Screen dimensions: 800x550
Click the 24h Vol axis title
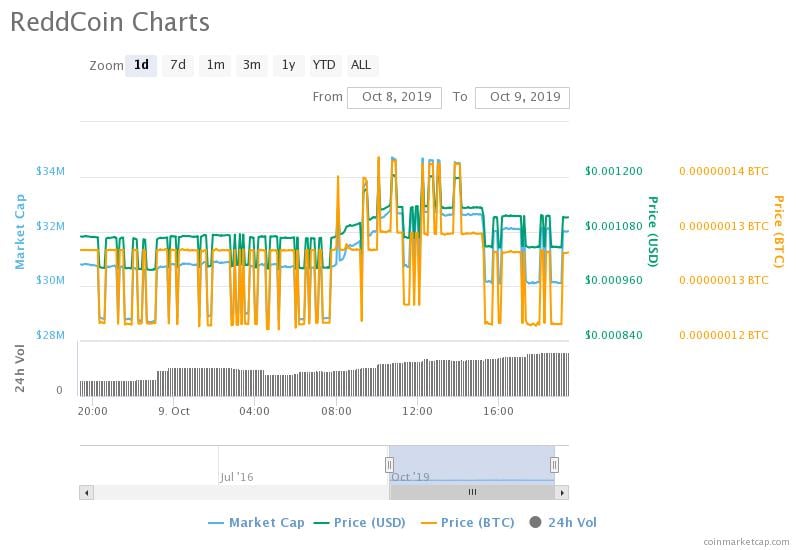19,368
